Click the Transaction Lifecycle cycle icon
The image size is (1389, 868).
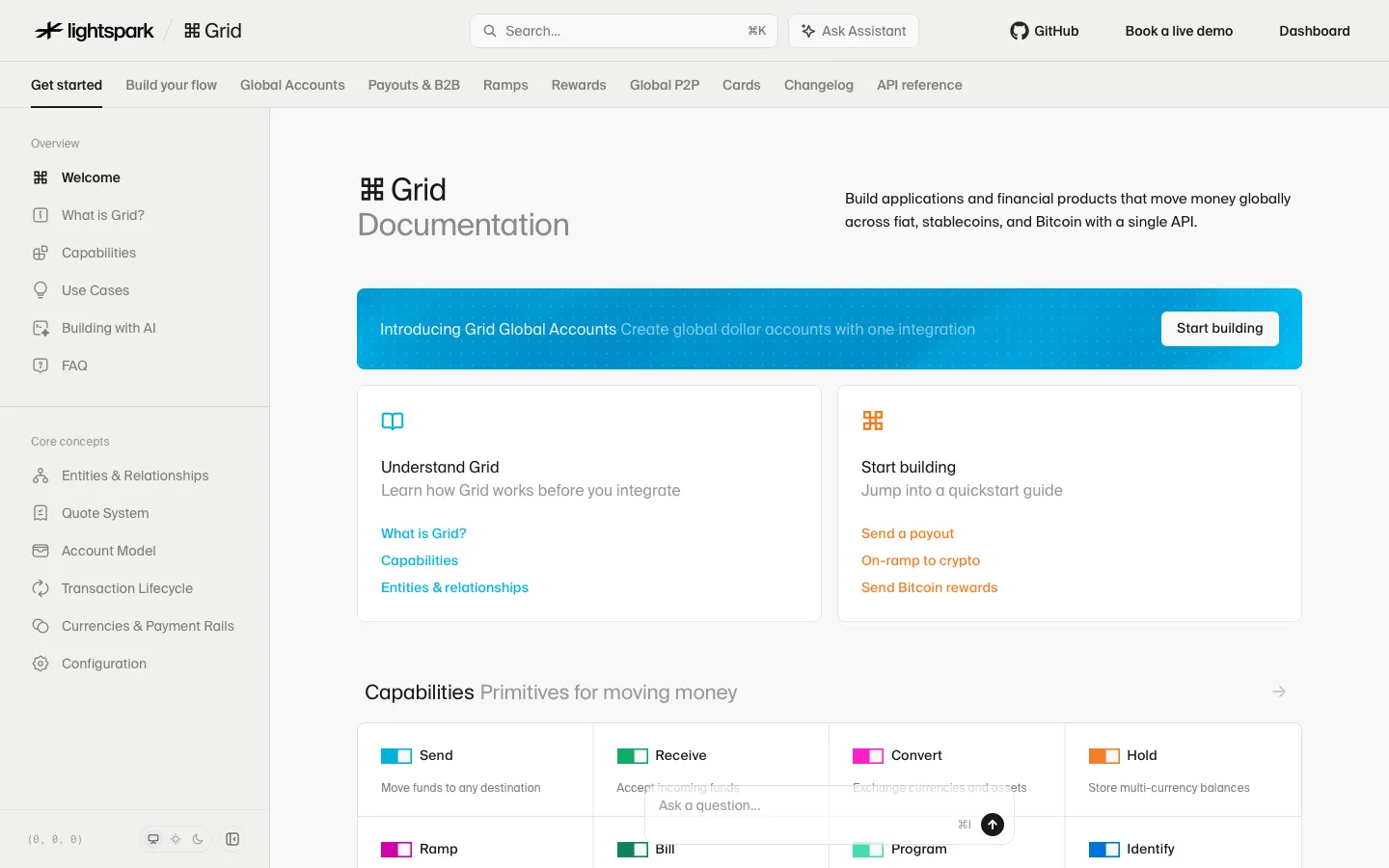[x=41, y=588]
